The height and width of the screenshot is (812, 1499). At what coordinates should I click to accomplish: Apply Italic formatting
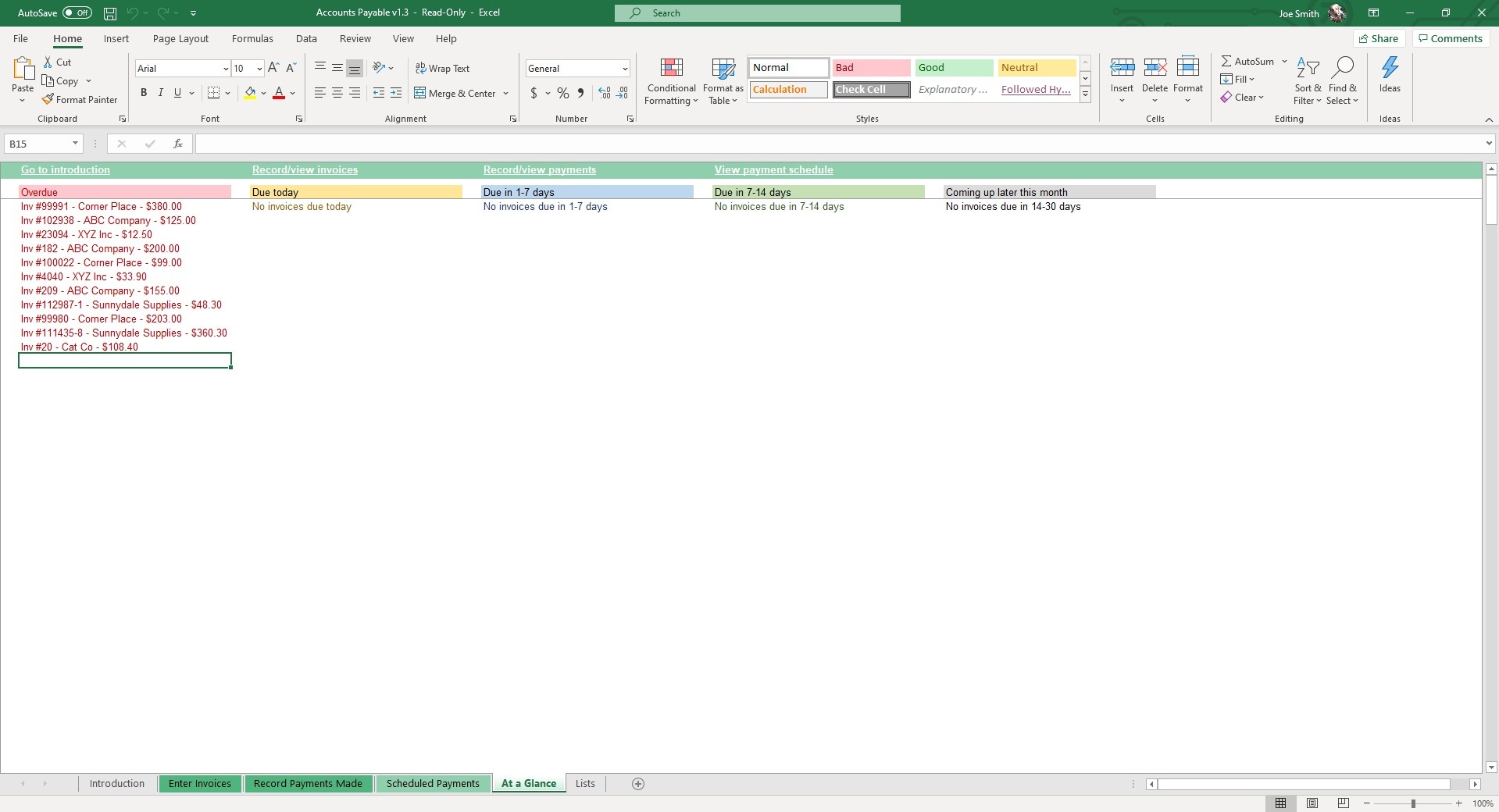point(161,93)
